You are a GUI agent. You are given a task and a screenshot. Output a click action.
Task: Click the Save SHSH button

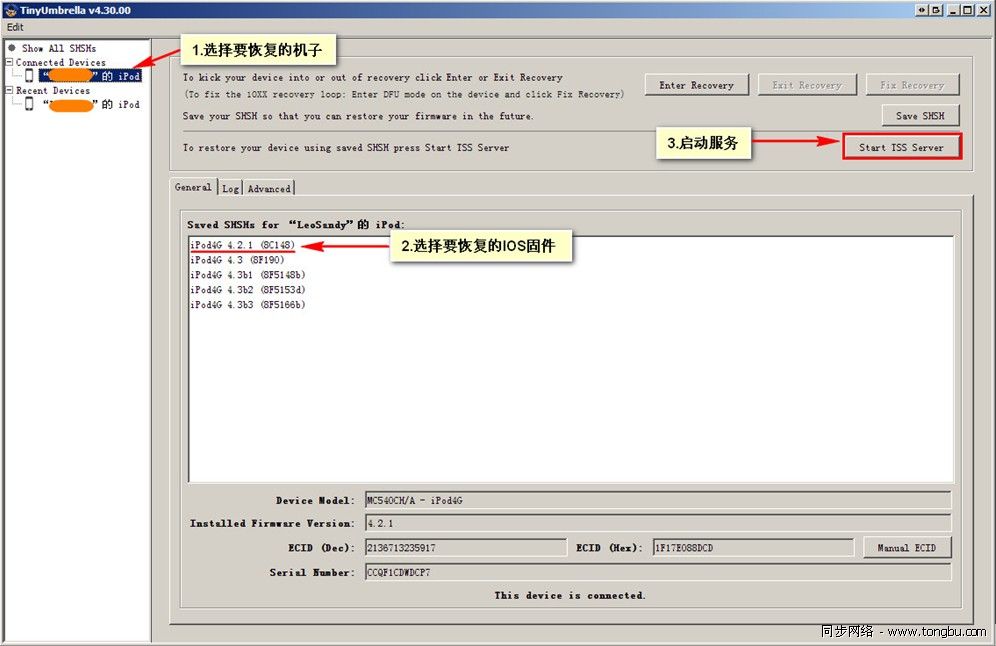pos(919,116)
